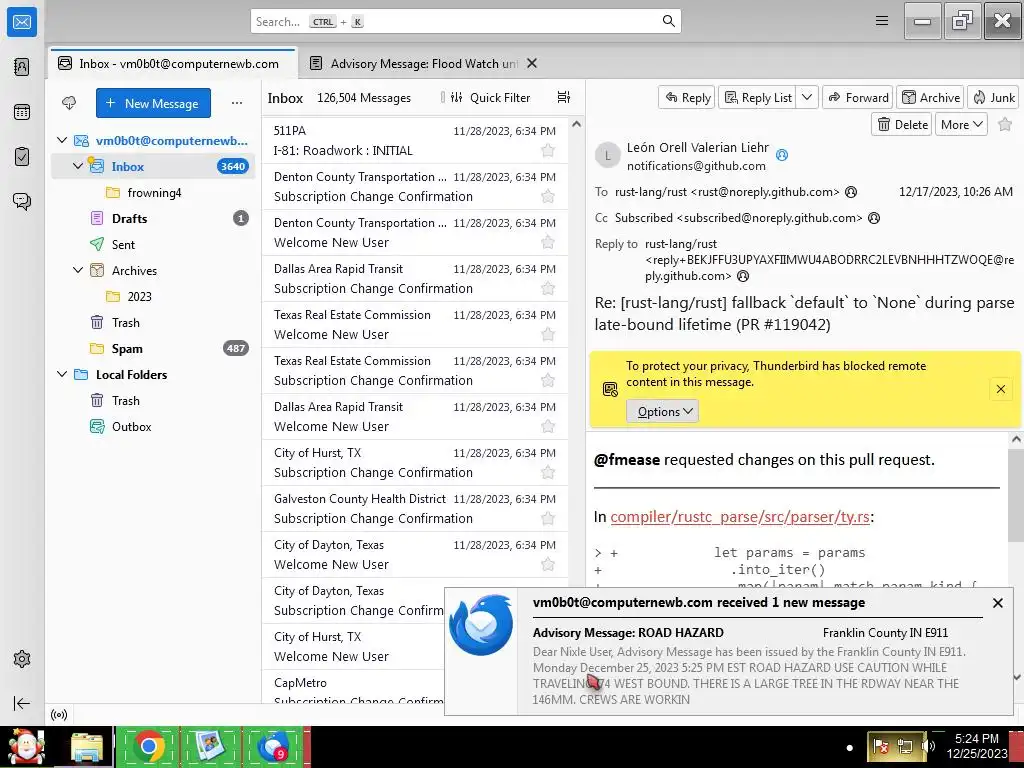Open the Thunderbird hamburger app menu
1024x768 pixels.
[x=882, y=21]
